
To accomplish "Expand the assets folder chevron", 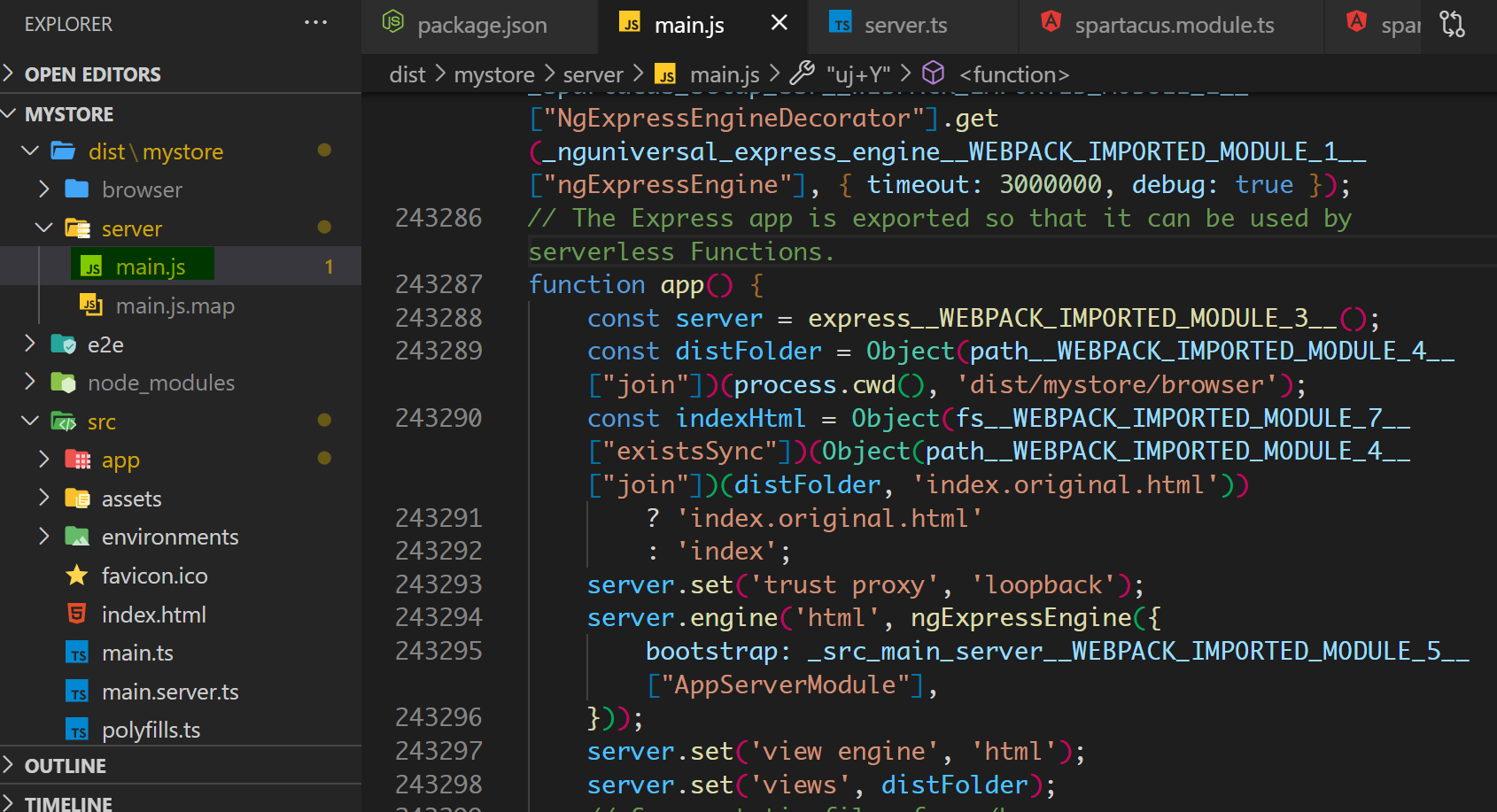I will click(x=44, y=498).
